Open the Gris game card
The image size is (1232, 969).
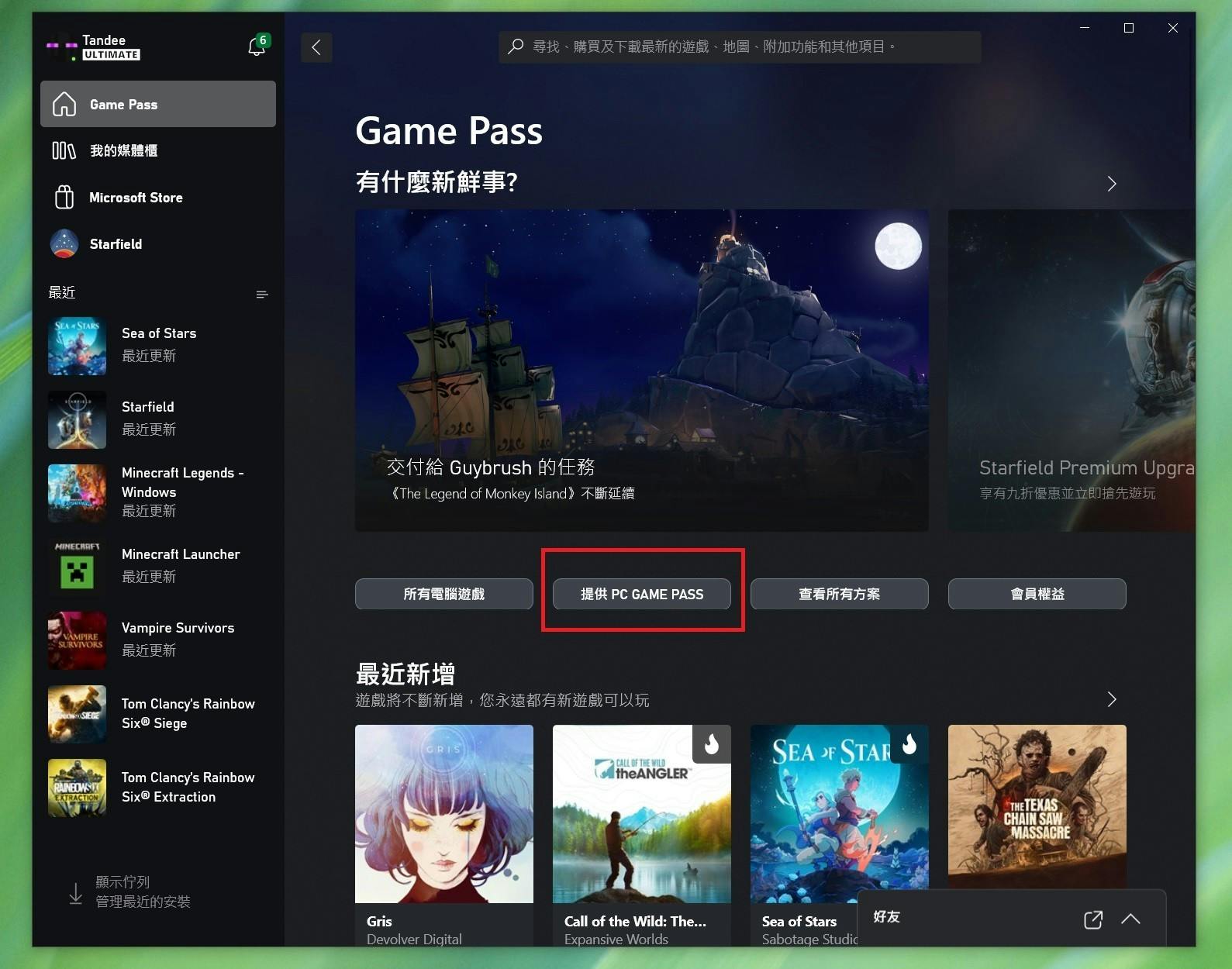pyautogui.click(x=444, y=835)
